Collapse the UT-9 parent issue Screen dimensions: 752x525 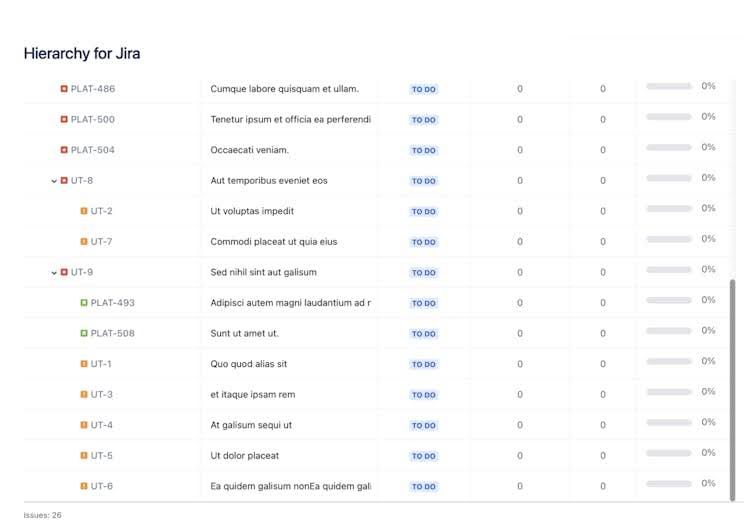pyautogui.click(x=54, y=272)
